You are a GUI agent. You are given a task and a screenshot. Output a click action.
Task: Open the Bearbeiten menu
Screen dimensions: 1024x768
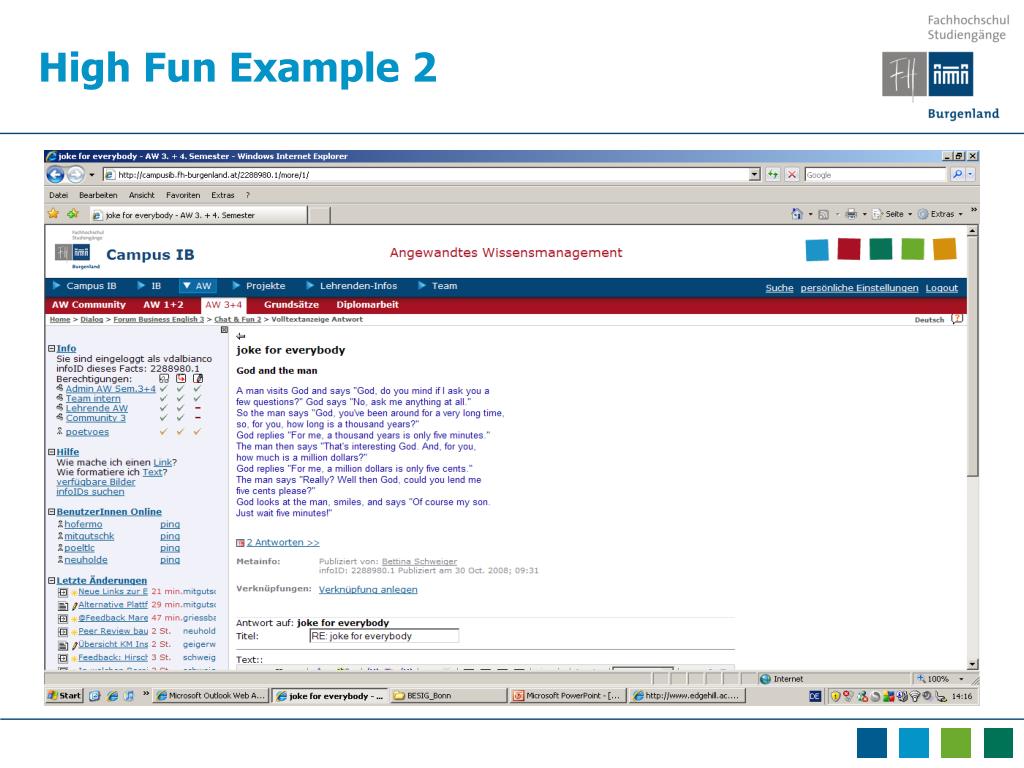tap(98, 195)
